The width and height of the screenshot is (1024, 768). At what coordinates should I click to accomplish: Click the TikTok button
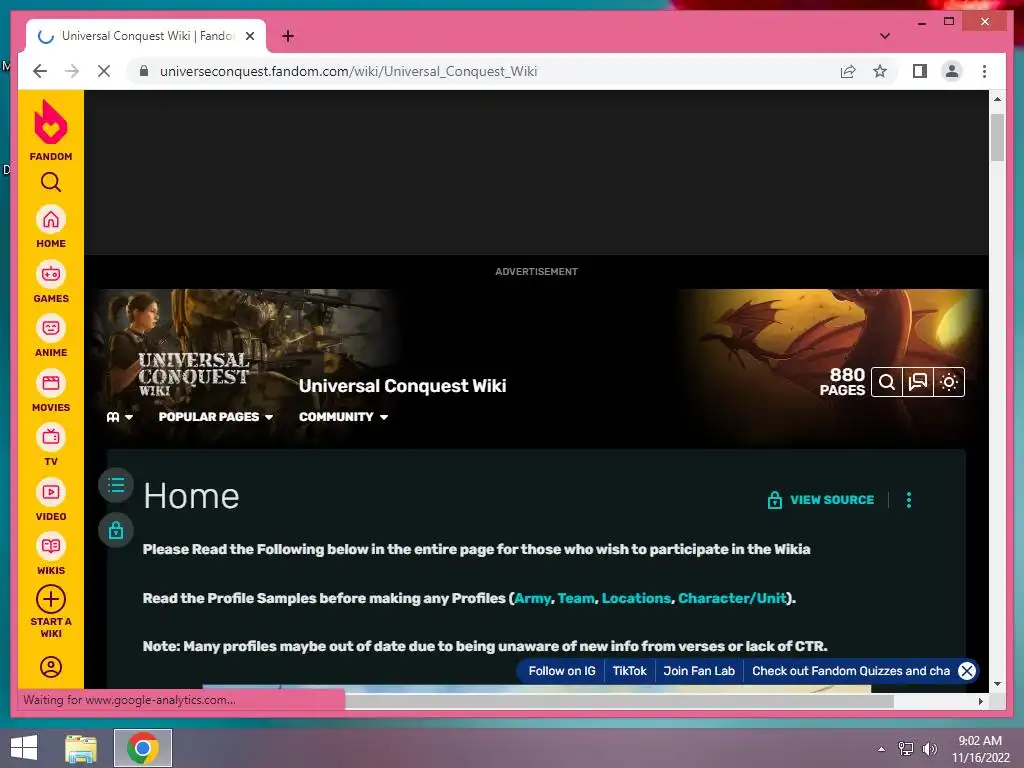630,671
